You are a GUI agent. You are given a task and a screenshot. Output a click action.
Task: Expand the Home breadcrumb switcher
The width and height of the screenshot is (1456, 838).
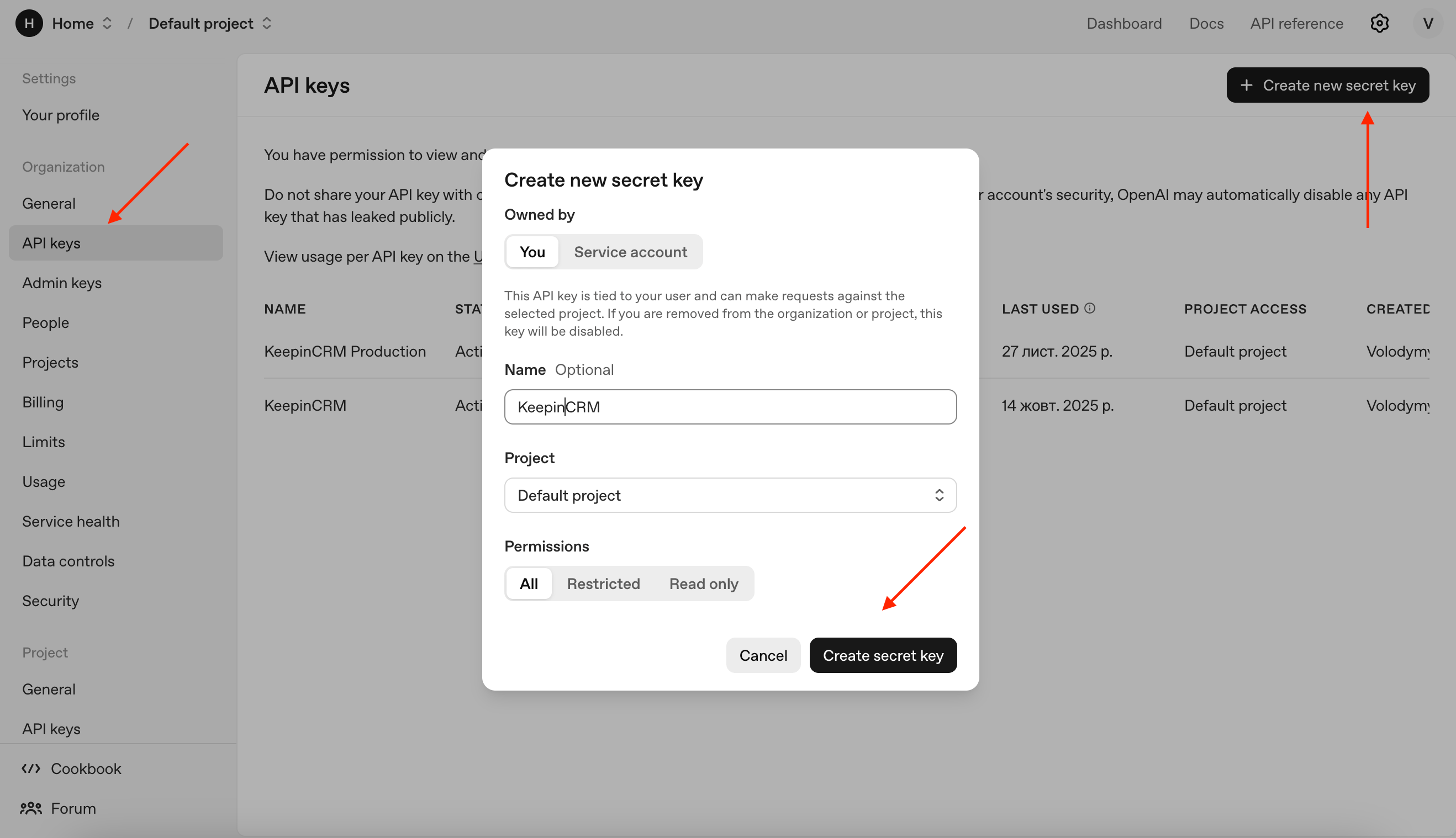click(x=107, y=23)
